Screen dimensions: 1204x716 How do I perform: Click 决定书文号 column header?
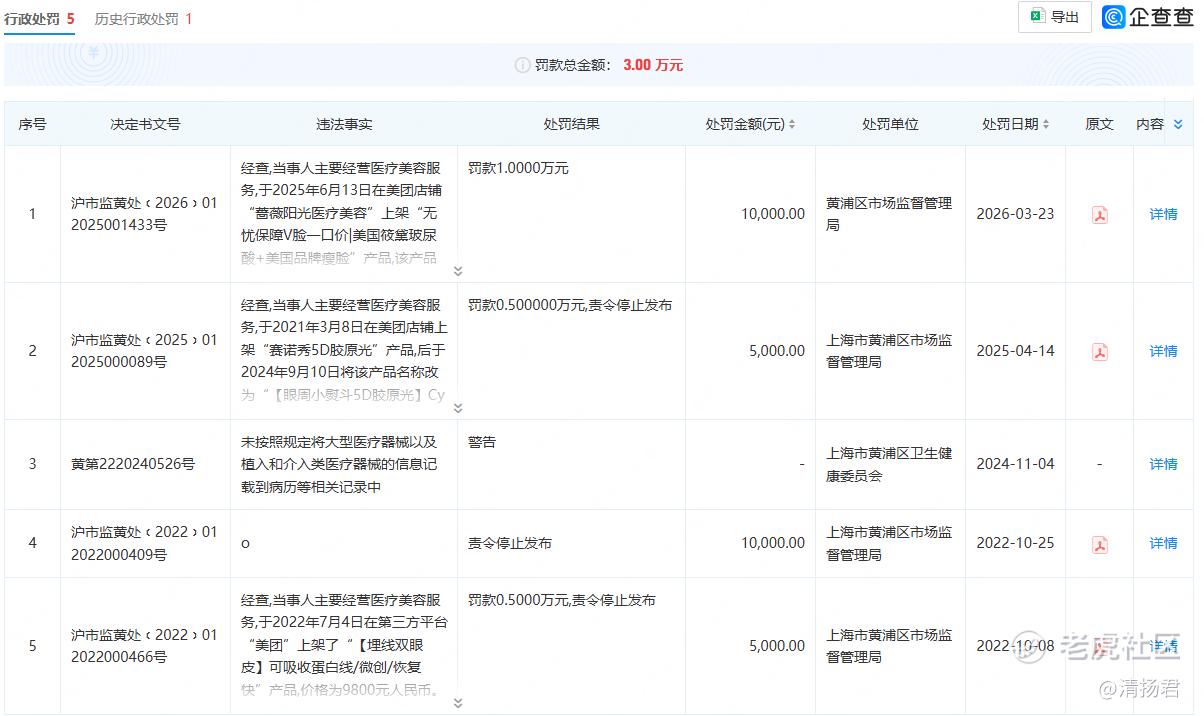click(x=145, y=125)
